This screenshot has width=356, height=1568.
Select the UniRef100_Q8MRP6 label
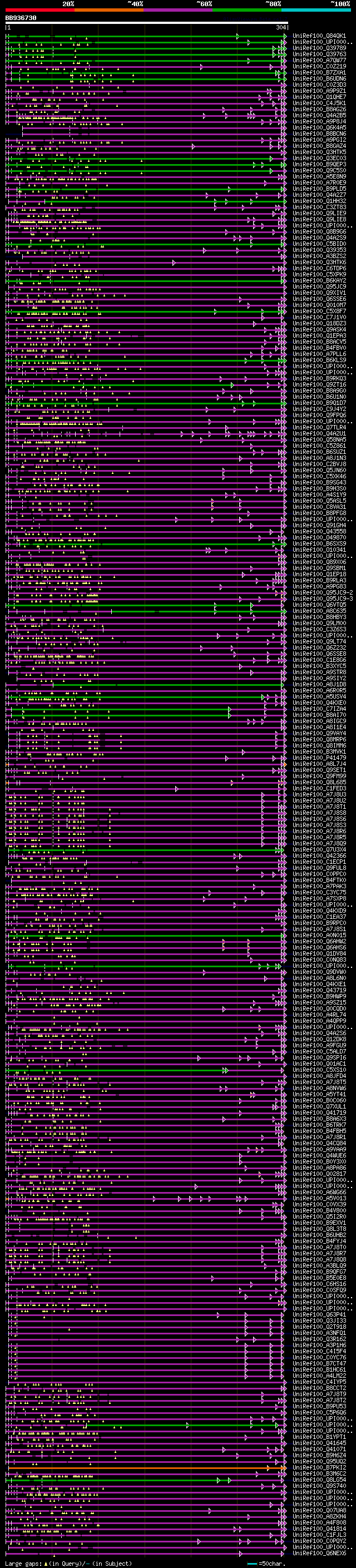(319, 740)
